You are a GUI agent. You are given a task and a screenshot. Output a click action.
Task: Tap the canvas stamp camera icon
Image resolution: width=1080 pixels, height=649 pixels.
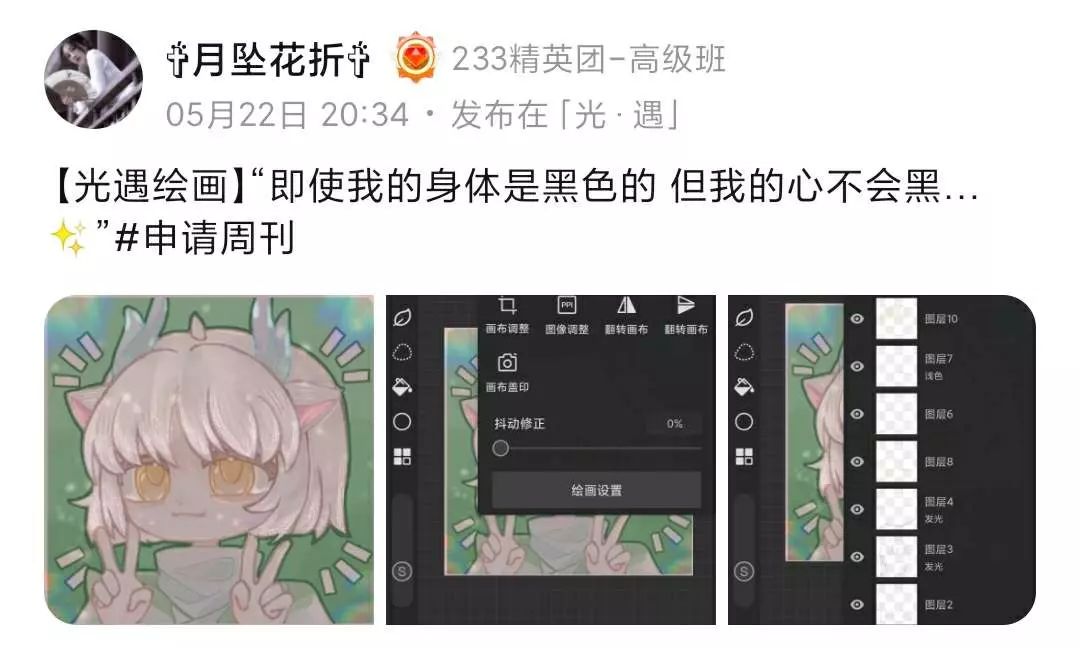pyautogui.click(x=507, y=362)
